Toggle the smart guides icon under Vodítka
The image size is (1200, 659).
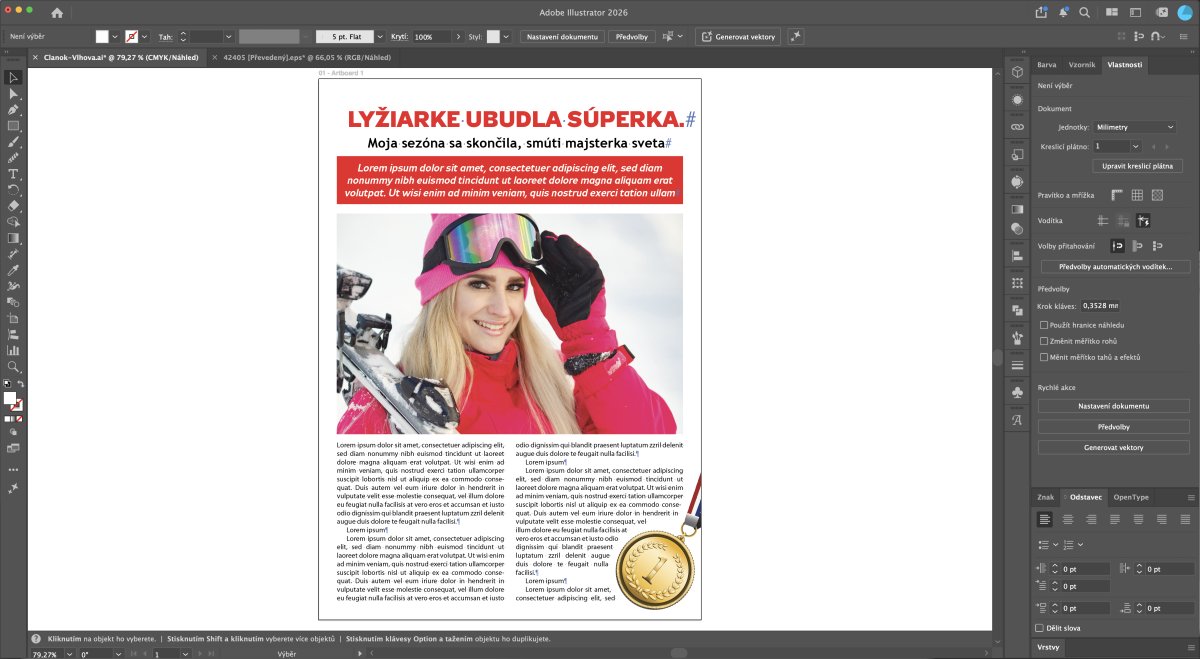(1143, 220)
